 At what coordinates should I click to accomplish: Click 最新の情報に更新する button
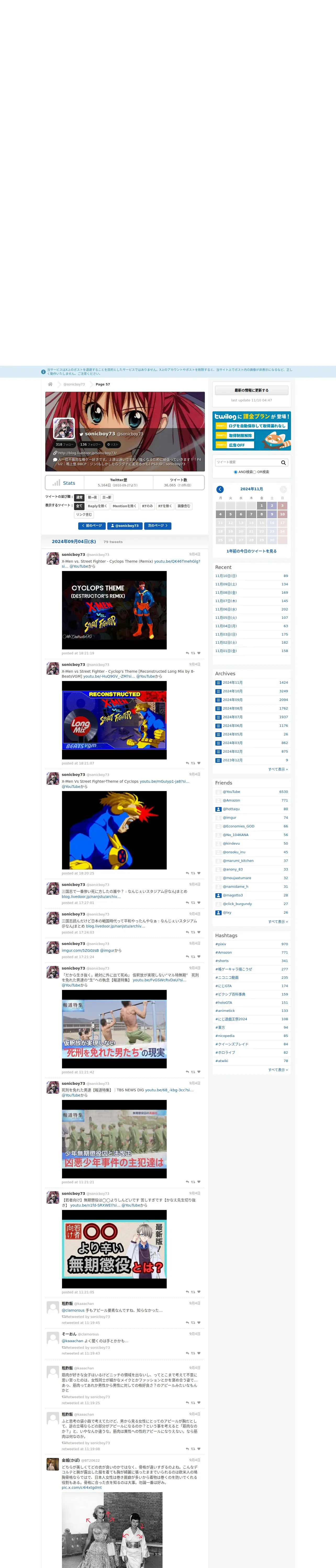(x=251, y=390)
